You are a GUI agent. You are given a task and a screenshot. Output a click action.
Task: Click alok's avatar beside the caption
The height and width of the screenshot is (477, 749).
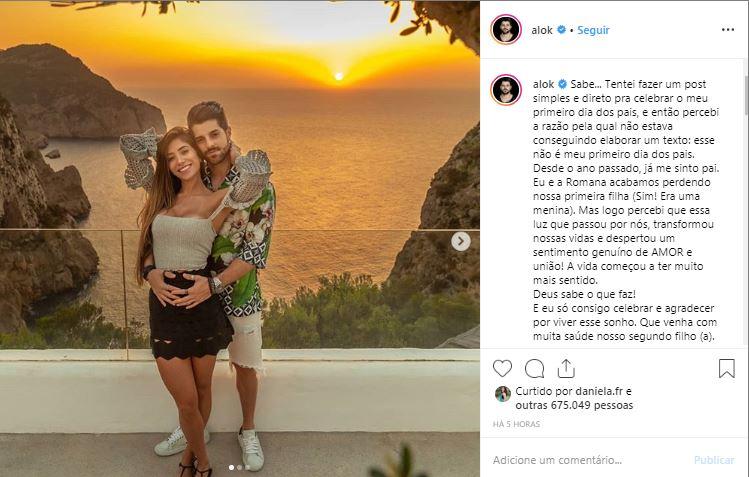506,90
